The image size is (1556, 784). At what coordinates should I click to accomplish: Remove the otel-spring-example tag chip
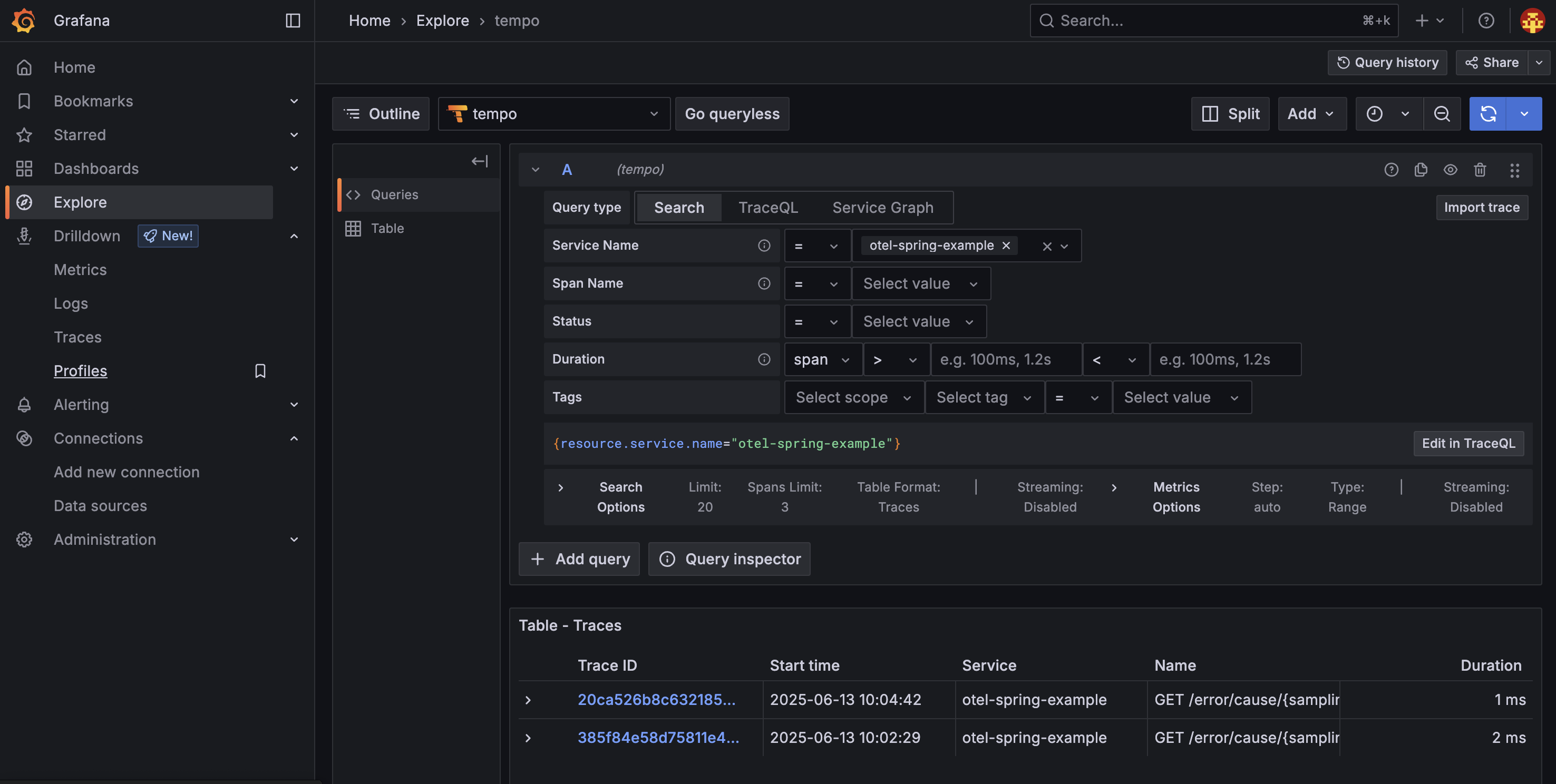tap(1006, 245)
